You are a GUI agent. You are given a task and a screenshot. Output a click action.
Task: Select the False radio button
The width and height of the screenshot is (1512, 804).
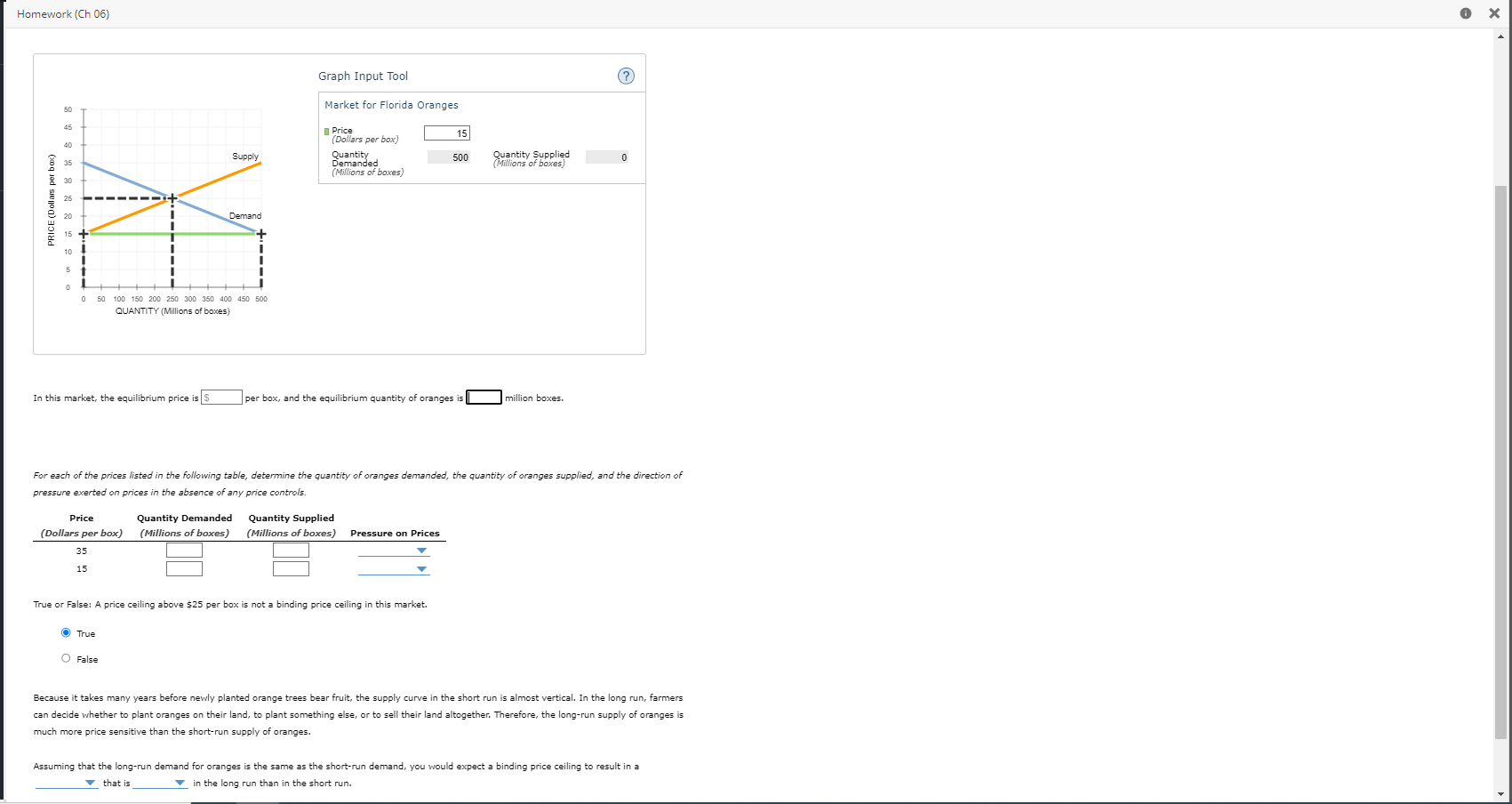(66, 659)
